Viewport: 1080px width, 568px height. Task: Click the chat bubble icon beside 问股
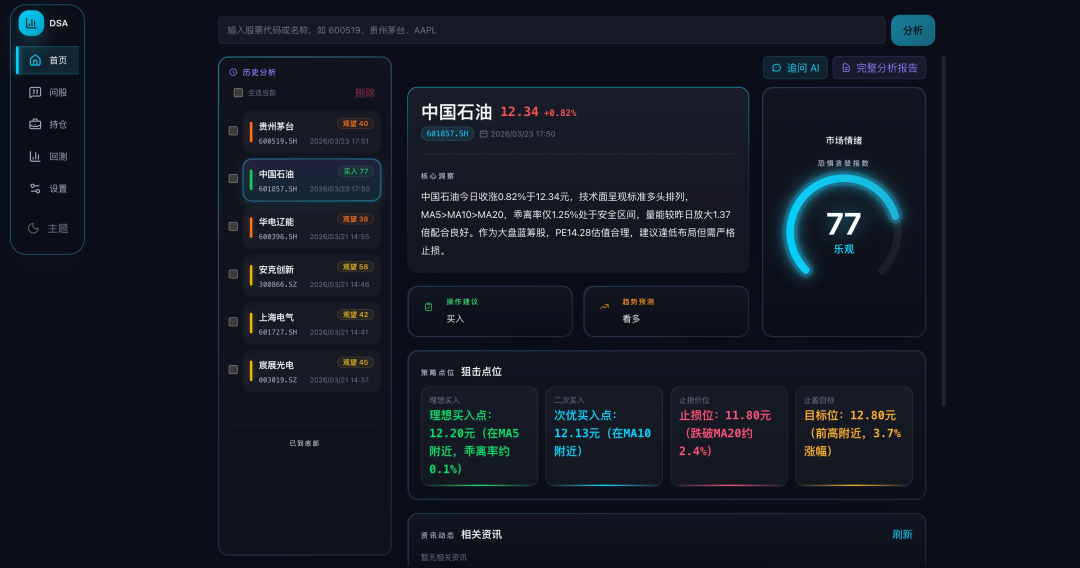pos(35,92)
